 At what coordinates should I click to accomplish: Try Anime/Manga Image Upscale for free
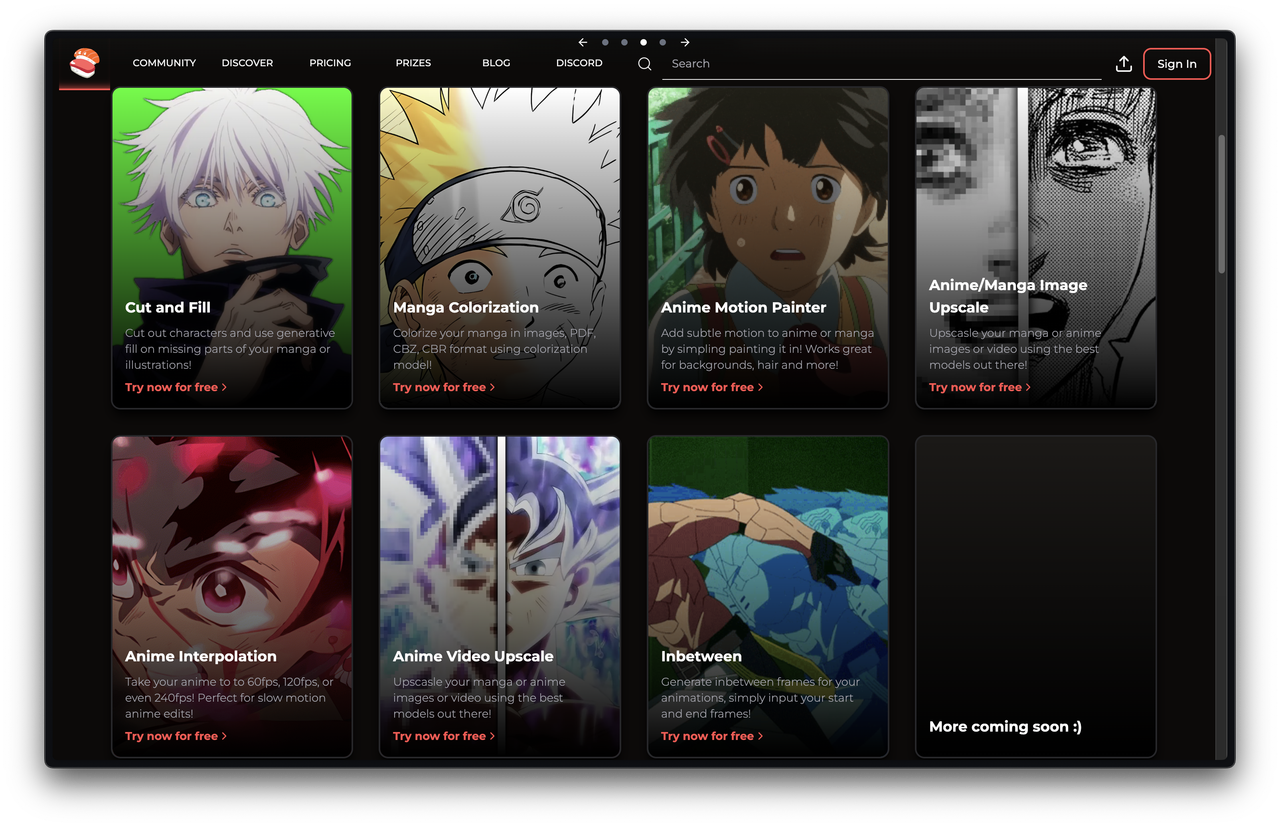pyautogui.click(x=980, y=387)
